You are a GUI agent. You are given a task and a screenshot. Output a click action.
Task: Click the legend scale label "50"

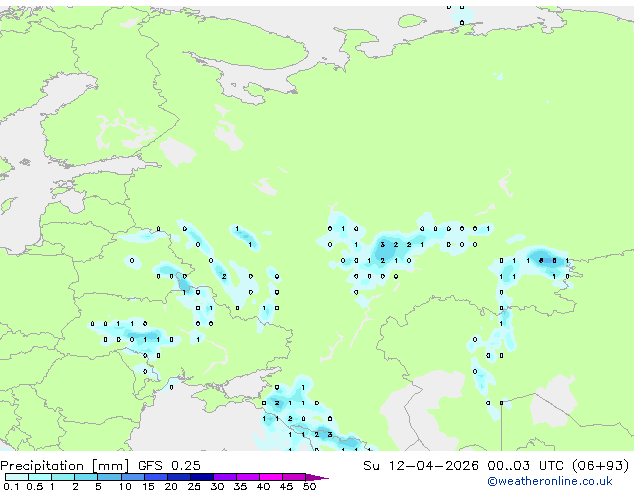(x=309, y=486)
